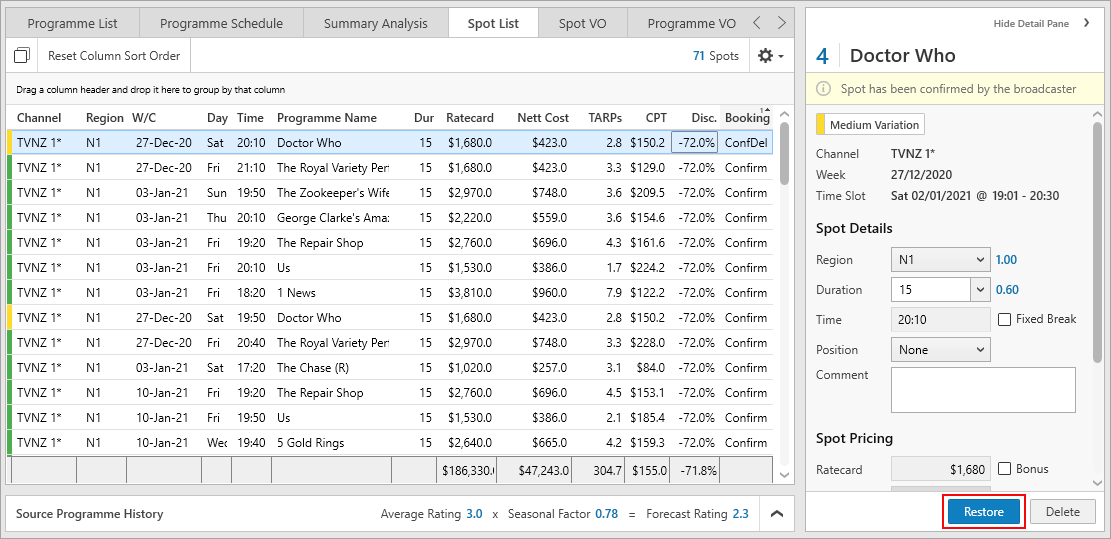
Task: Click the spot list scroll up arrow
Action: click(x=784, y=115)
